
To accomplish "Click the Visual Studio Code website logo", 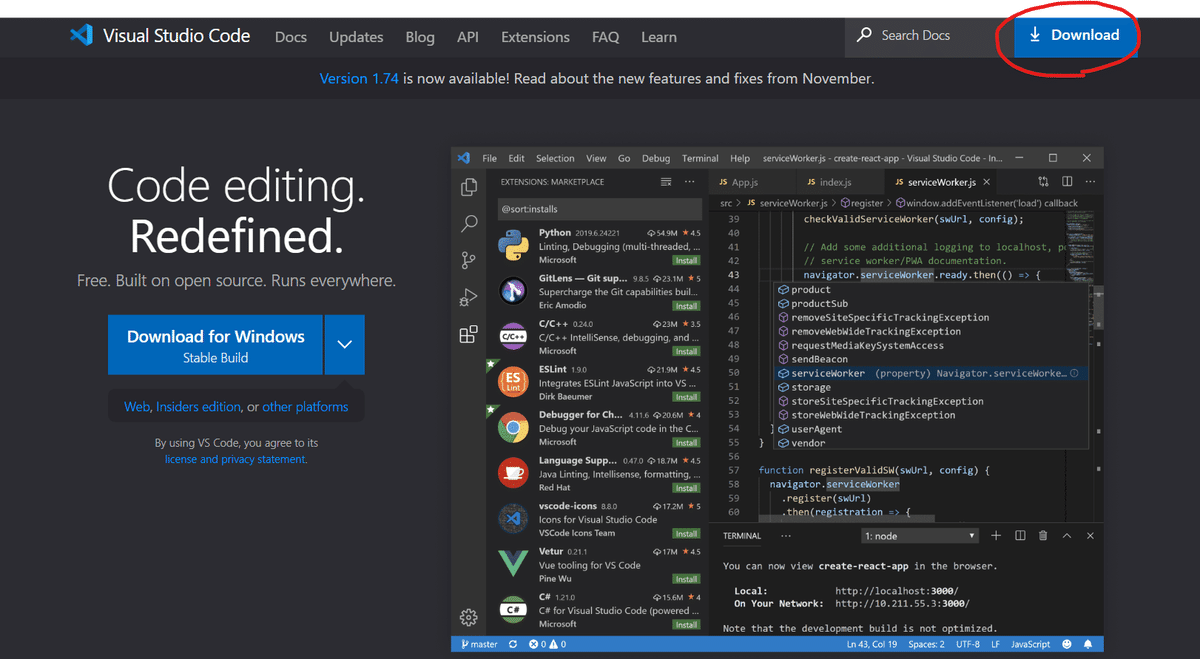I will pos(160,36).
